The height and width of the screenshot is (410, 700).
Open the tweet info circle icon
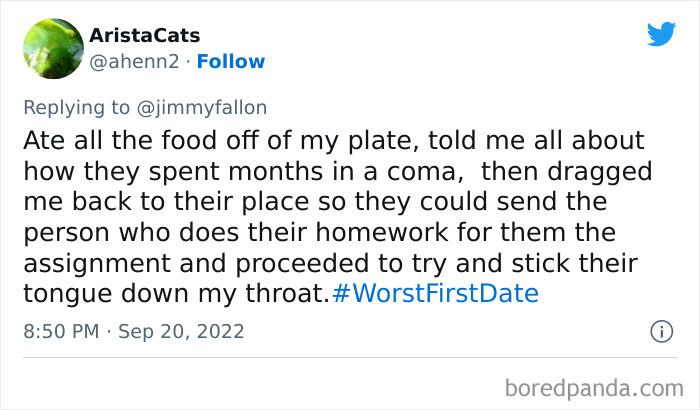point(660,330)
